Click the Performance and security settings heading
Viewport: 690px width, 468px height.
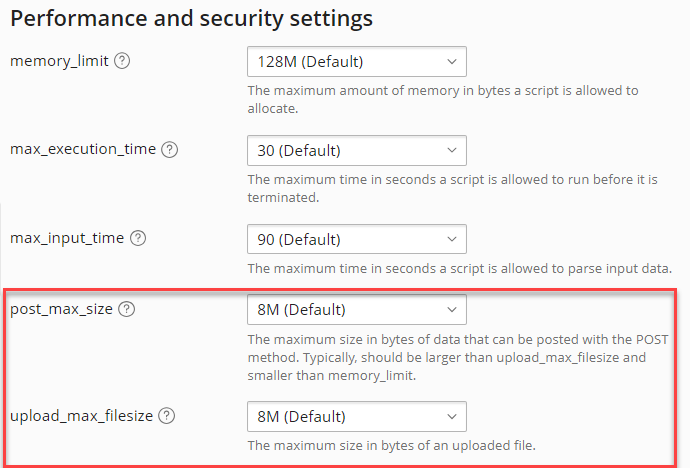coord(191,18)
